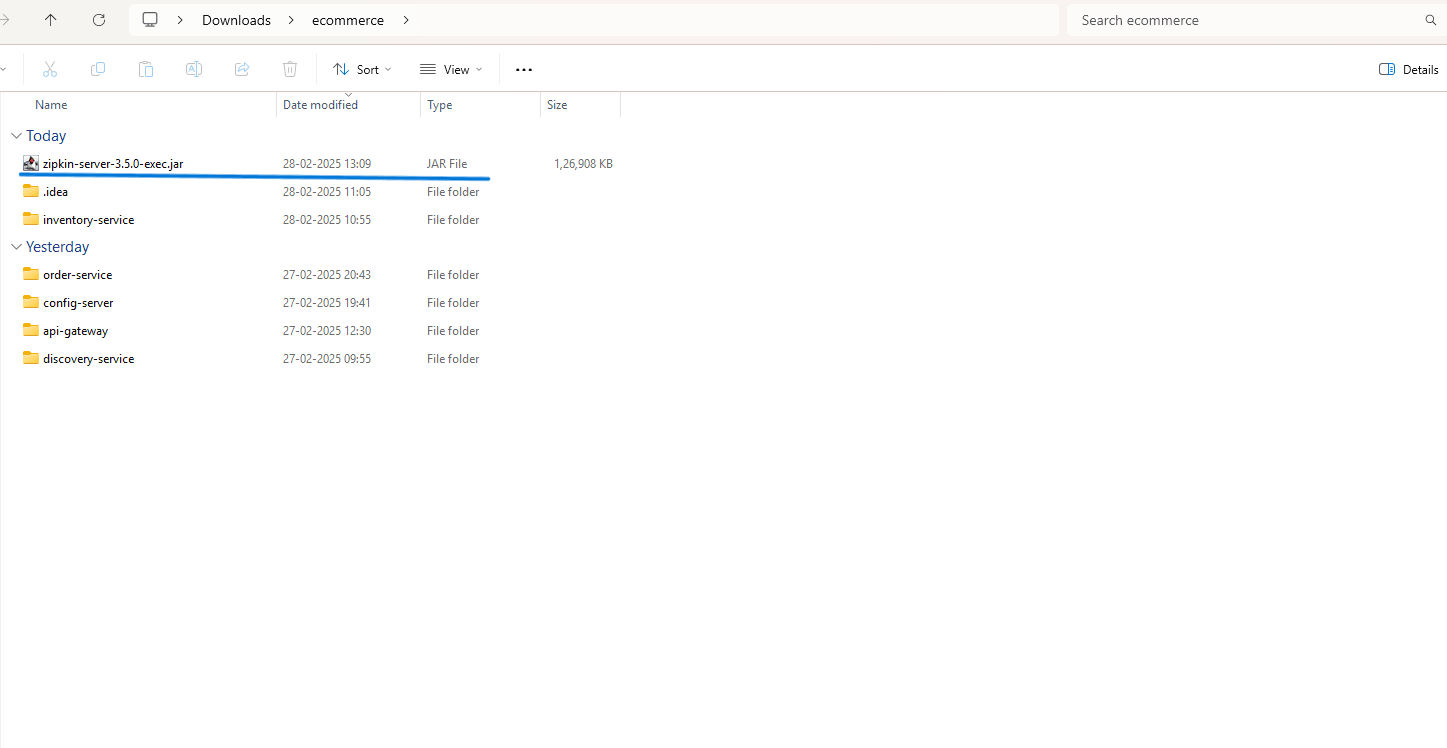Click the Share icon in toolbar
1447x748 pixels.
[x=242, y=69]
